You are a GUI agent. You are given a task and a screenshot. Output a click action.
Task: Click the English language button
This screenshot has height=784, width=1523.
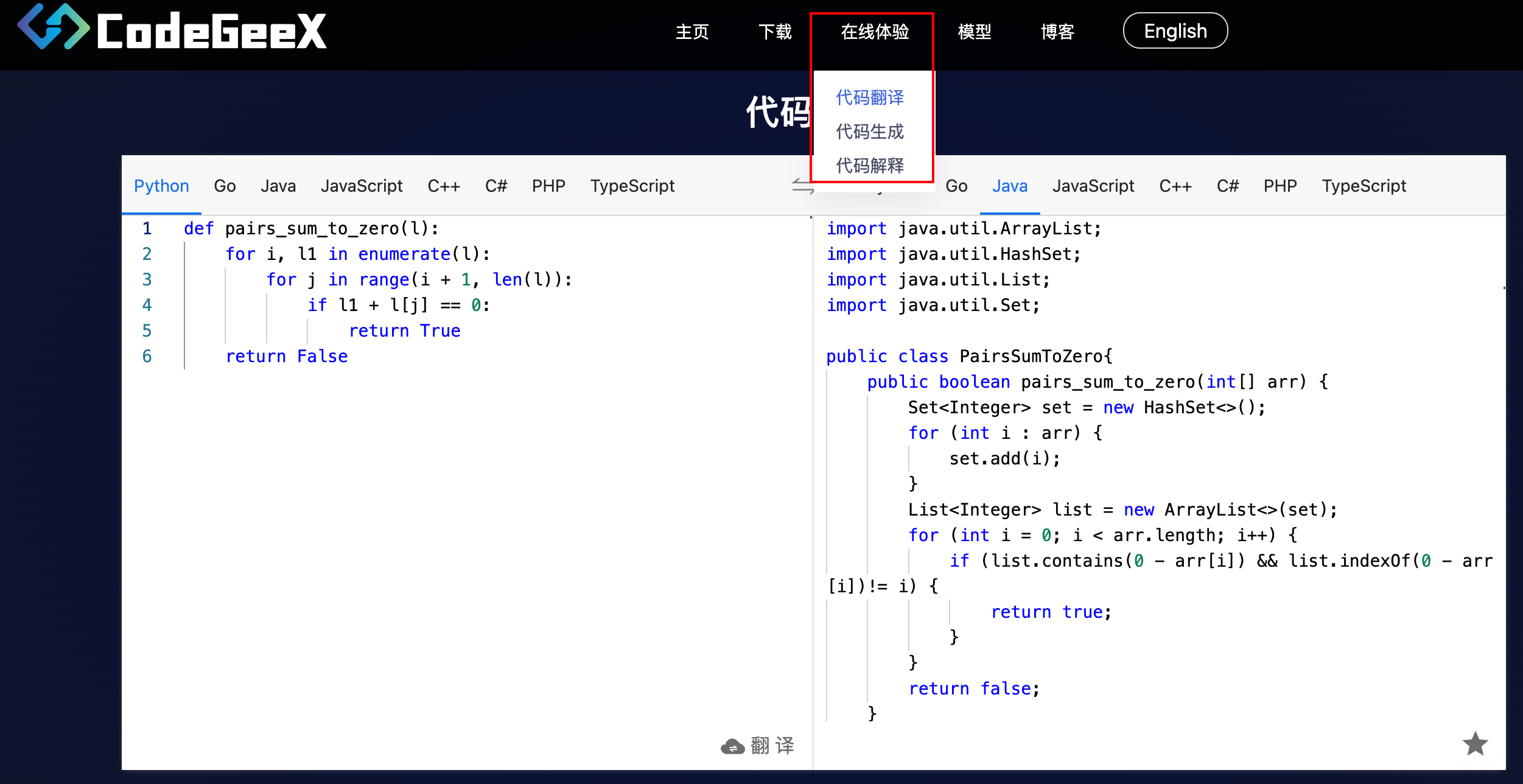point(1175,30)
